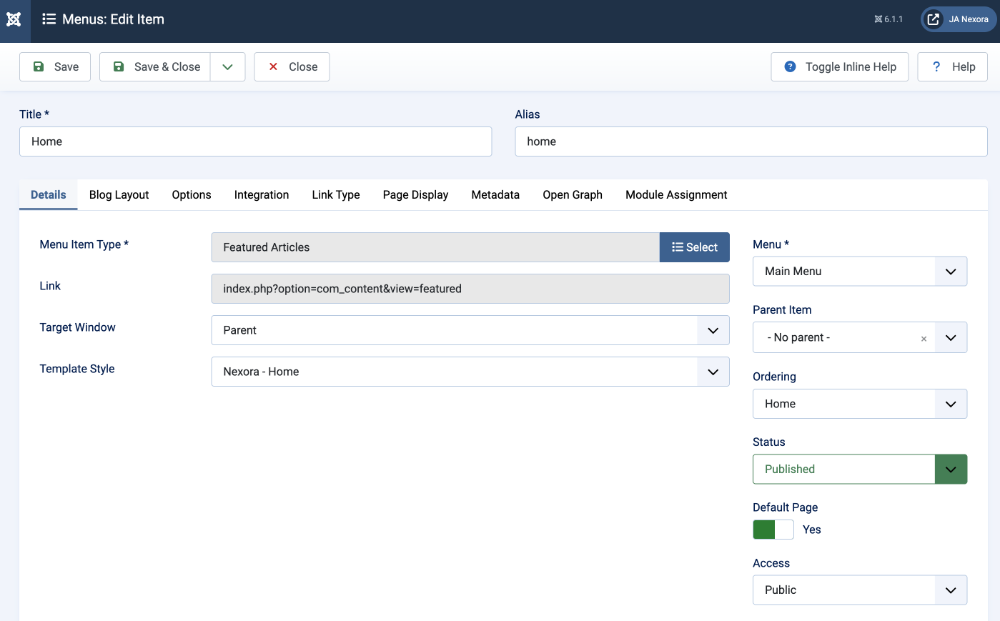Click the Featured Articles menu item type field
The image size is (1000, 621).
436,247
